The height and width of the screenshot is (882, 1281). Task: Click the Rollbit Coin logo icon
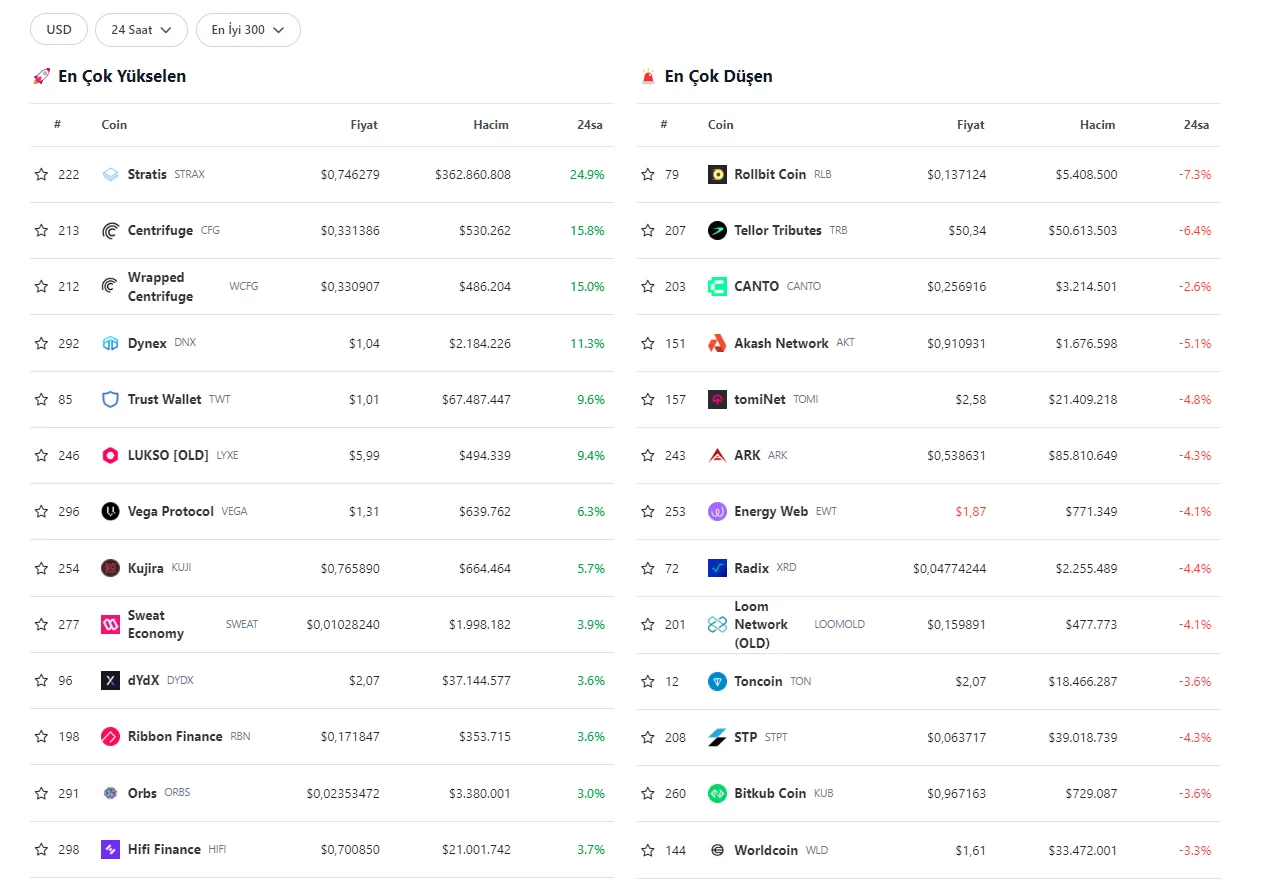(x=717, y=175)
